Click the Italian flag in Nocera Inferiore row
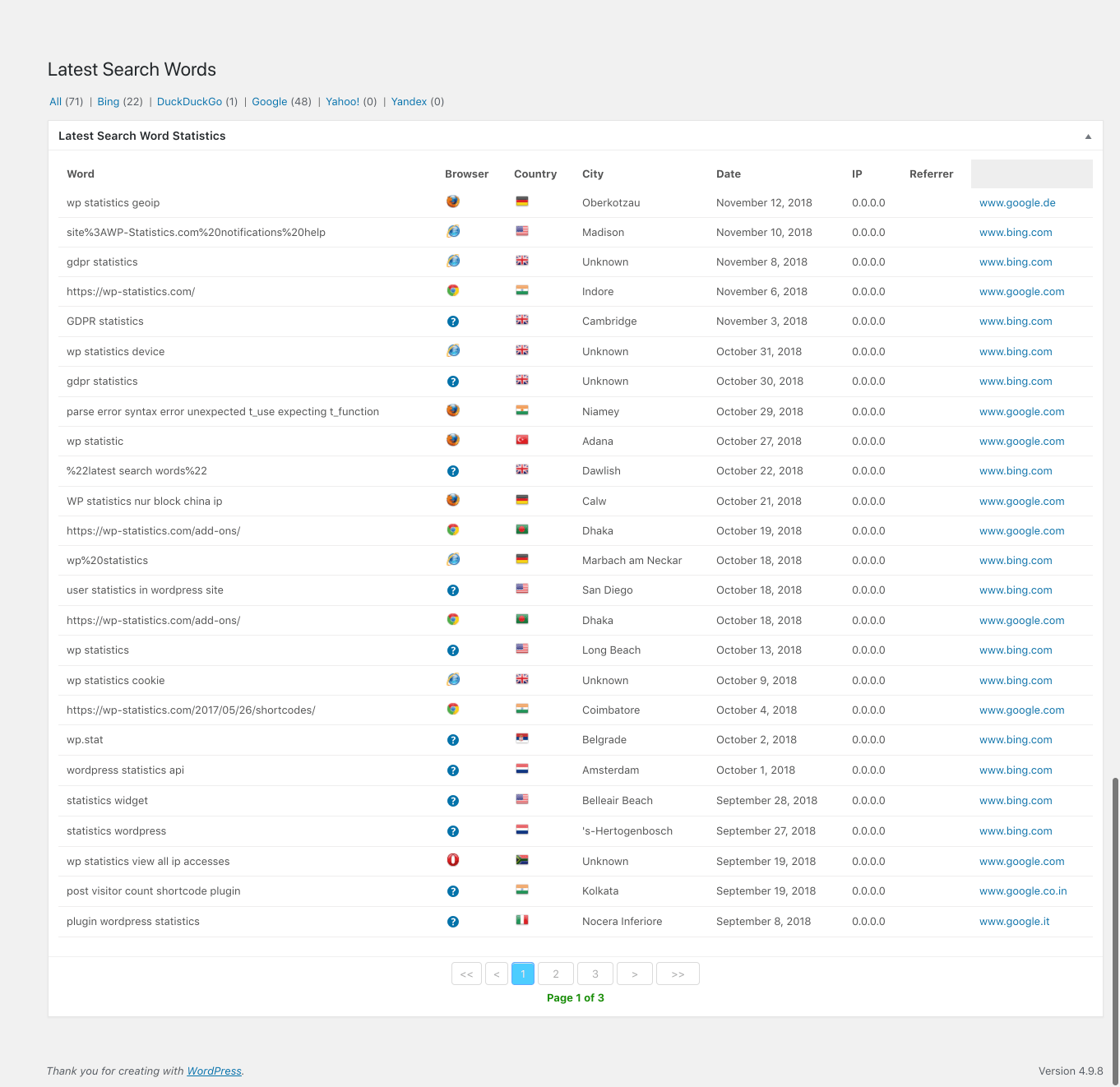 [x=522, y=920]
